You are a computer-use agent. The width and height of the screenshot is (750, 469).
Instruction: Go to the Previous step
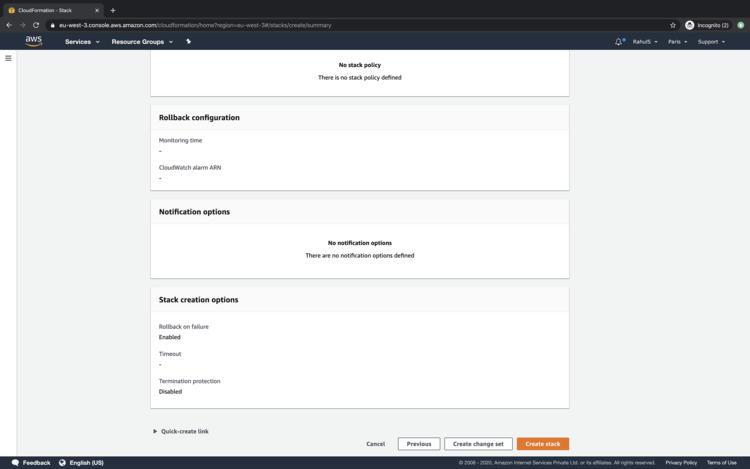418,444
